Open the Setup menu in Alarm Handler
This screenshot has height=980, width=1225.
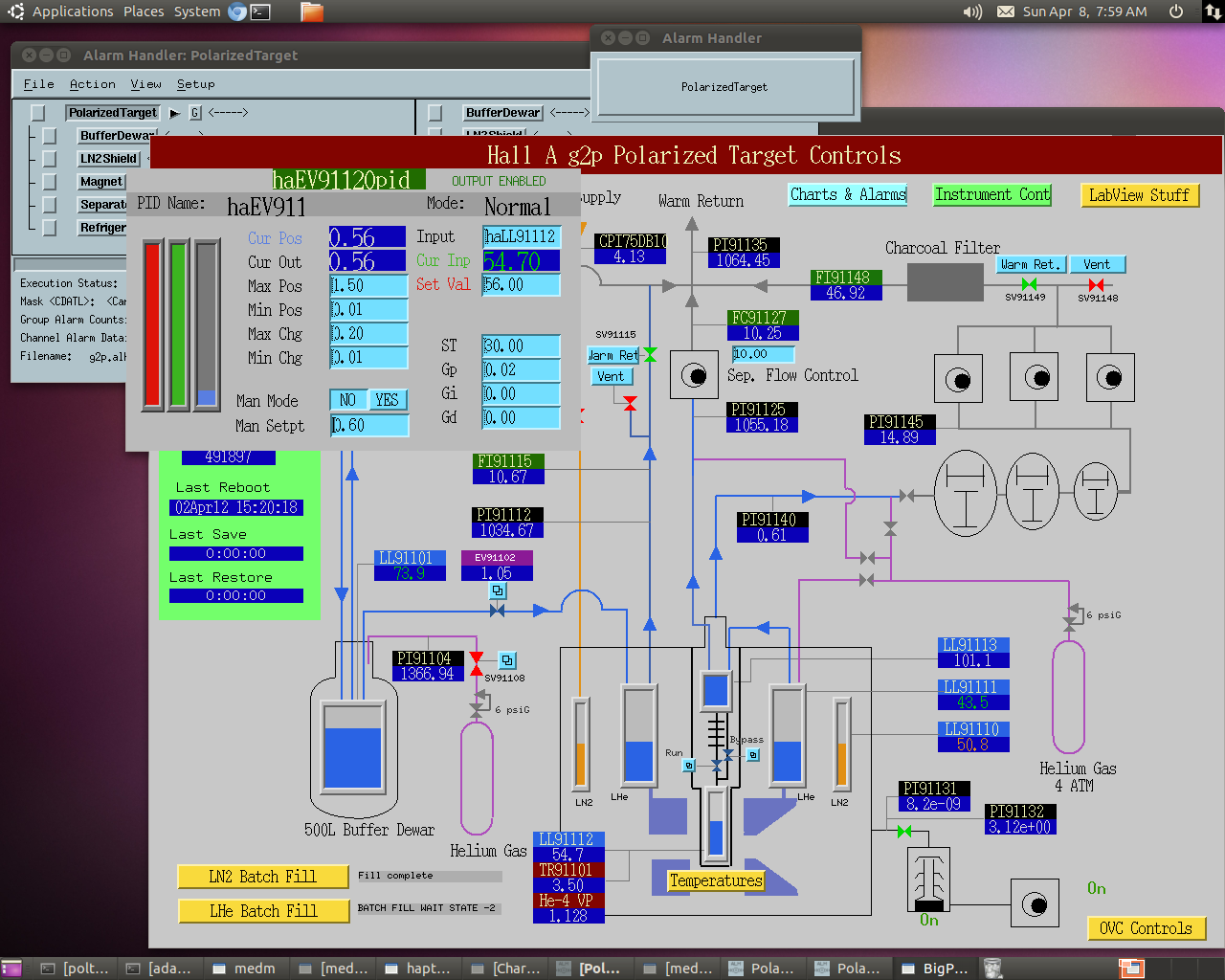pos(196,84)
